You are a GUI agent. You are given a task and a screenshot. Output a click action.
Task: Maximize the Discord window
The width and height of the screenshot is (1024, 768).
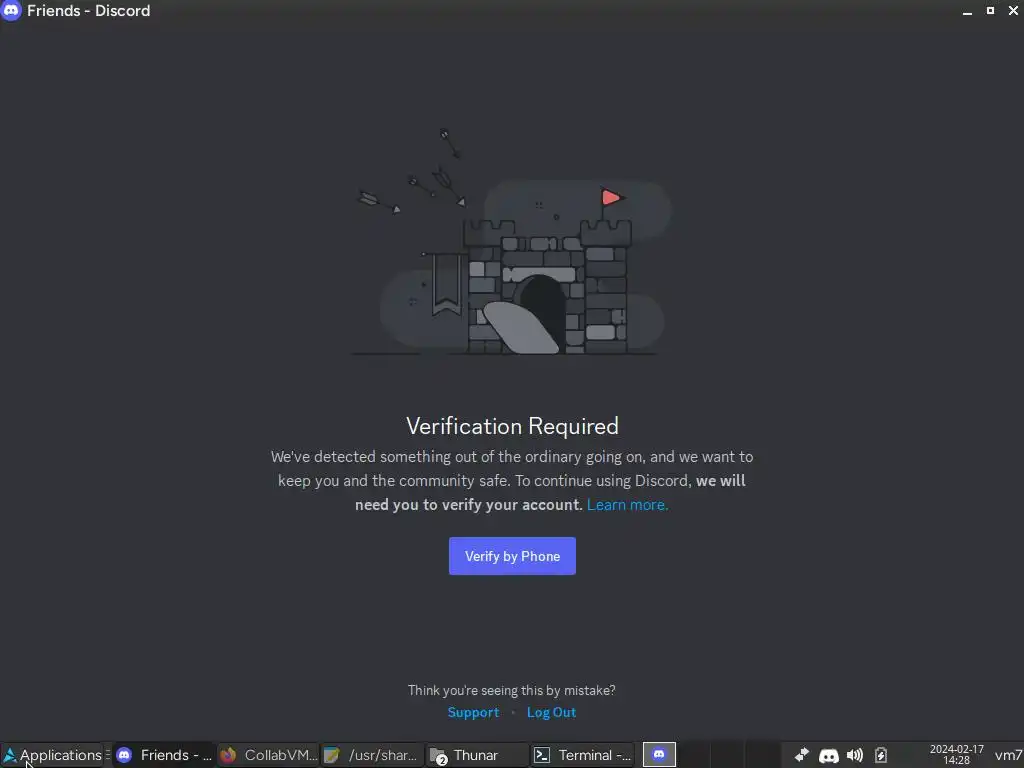tap(991, 10)
